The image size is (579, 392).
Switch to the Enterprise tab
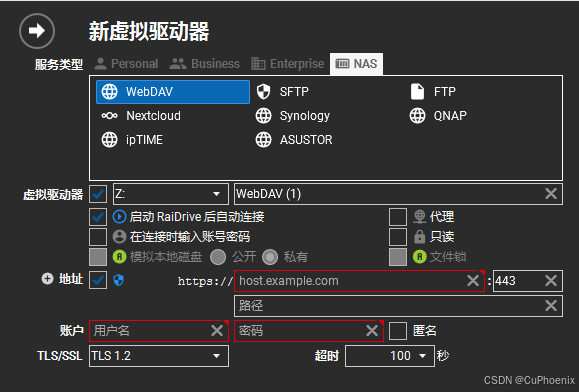[288, 64]
